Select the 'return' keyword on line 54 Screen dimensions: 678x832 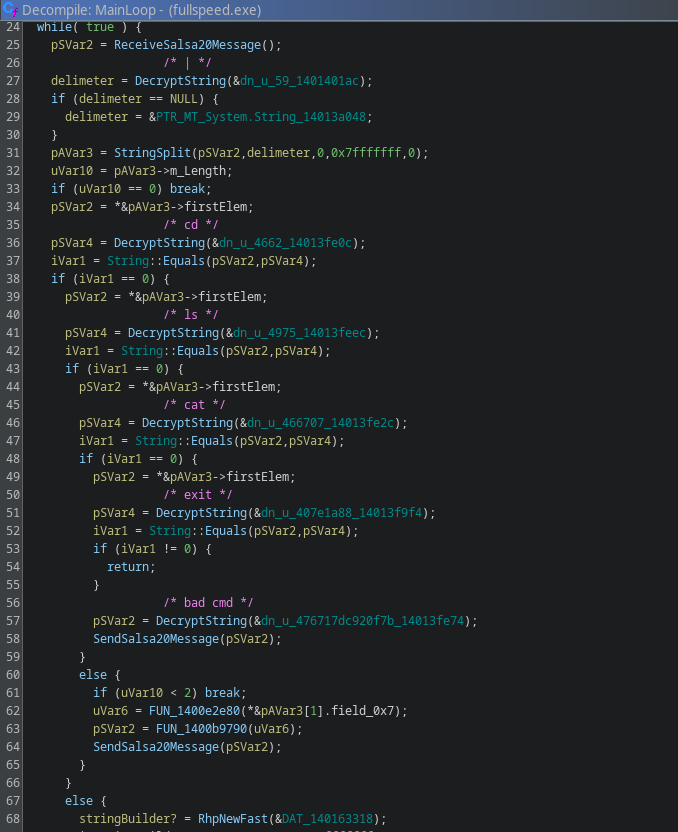point(128,567)
